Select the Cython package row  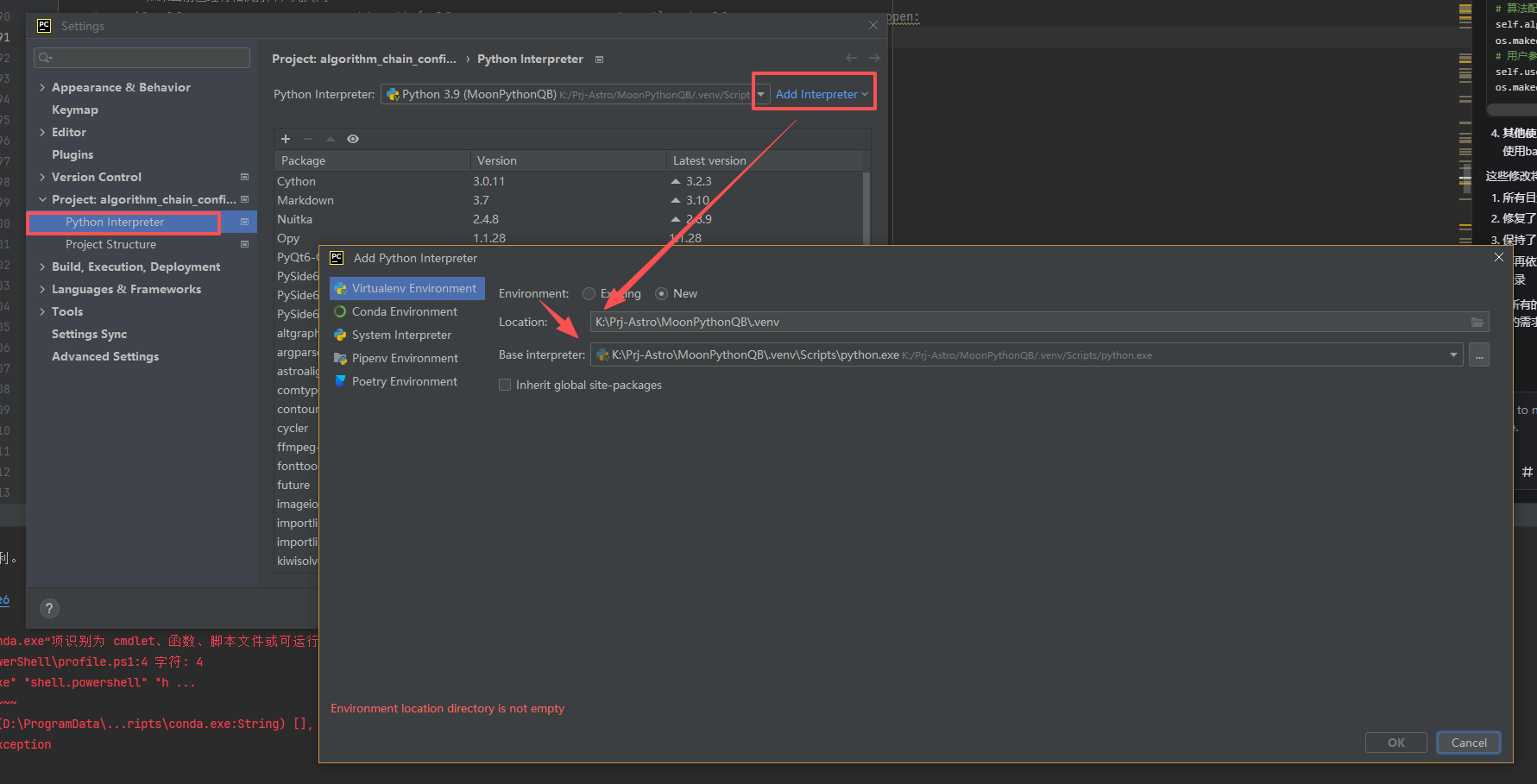[x=568, y=181]
